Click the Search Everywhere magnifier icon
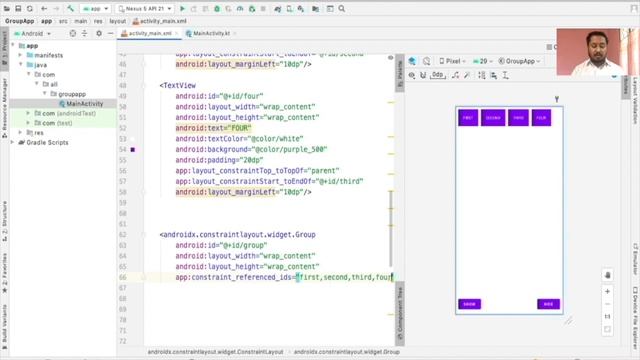The height and width of the screenshot is (360, 640). coord(342,9)
